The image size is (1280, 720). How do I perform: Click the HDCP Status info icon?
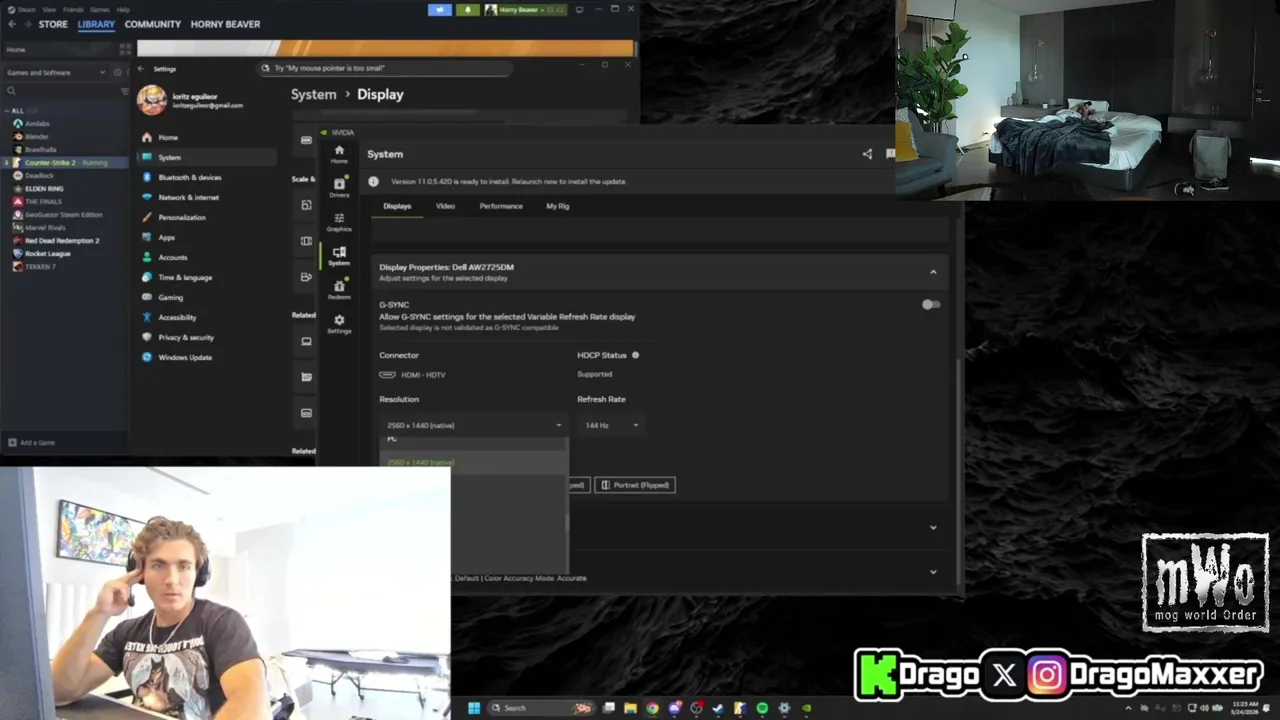tap(635, 355)
